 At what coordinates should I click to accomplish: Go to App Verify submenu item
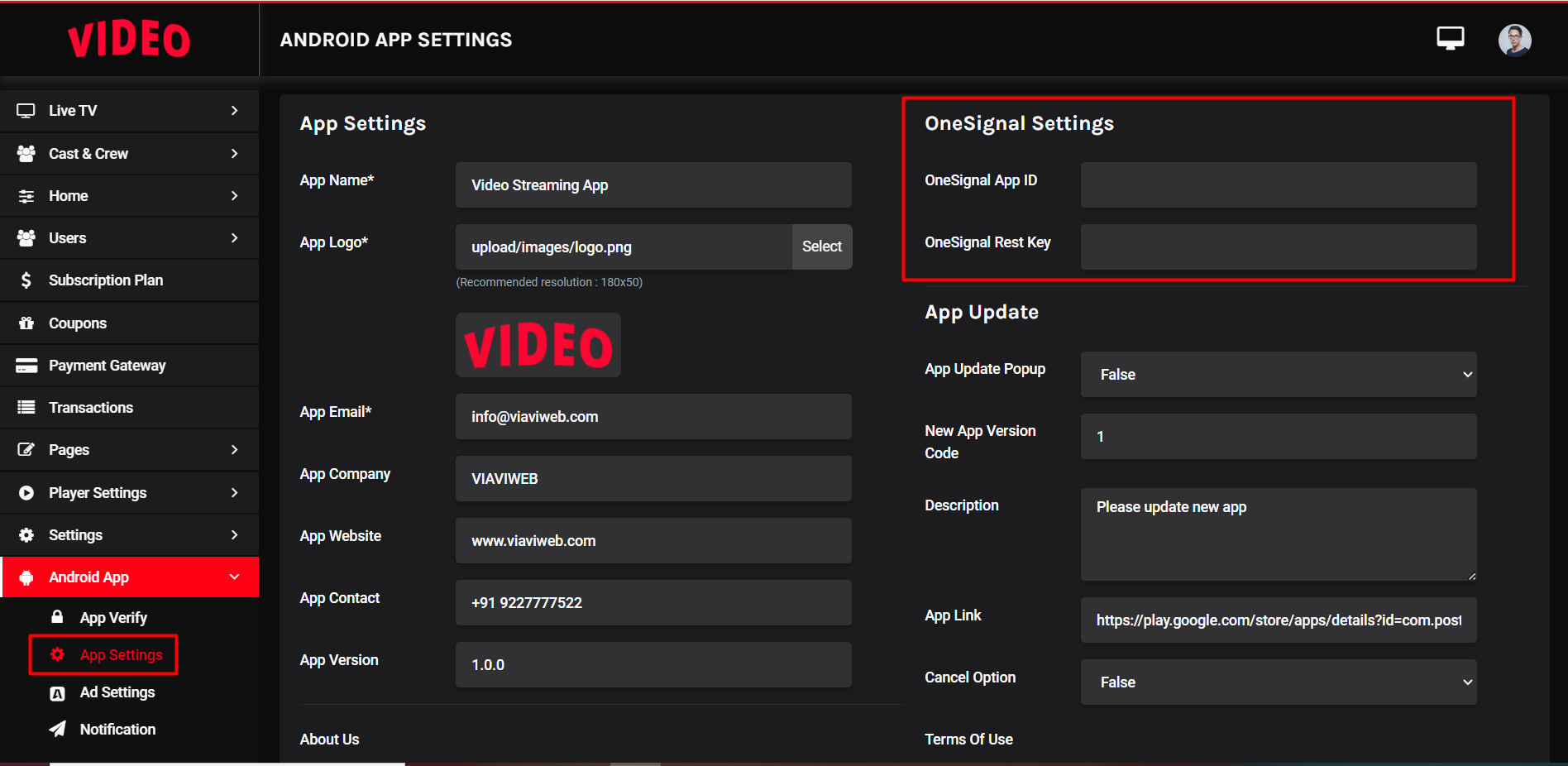coord(113,618)
